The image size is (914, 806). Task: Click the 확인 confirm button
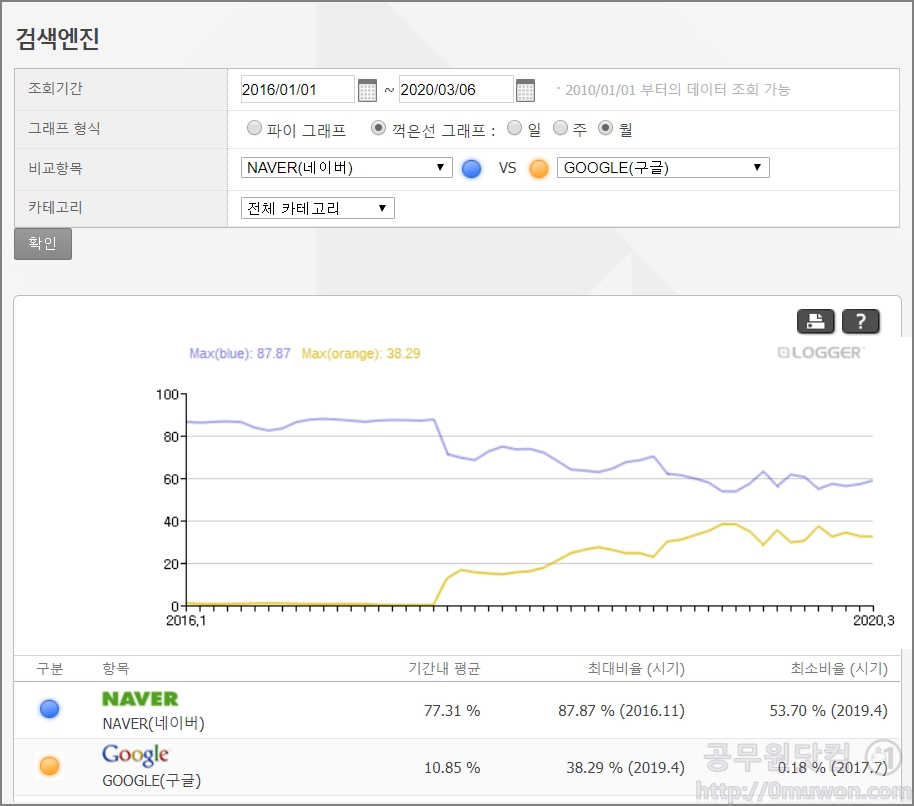point(43,244)
